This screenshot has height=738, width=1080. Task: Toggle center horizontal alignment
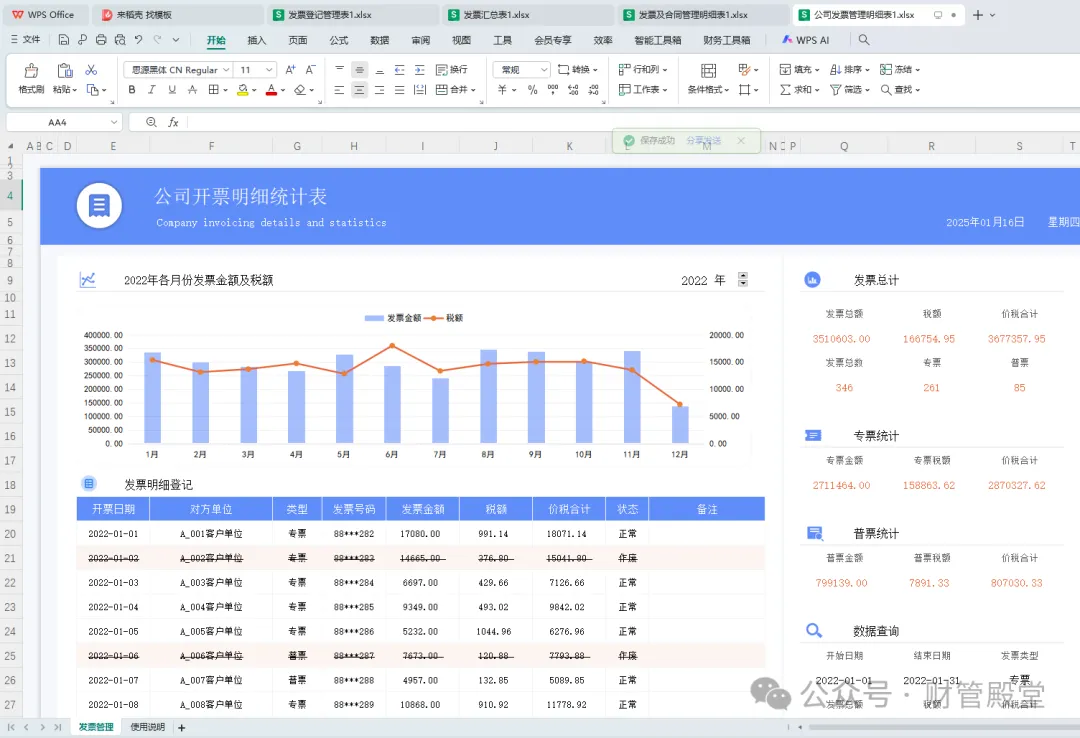pyautogui.click(x=360, y=90)
